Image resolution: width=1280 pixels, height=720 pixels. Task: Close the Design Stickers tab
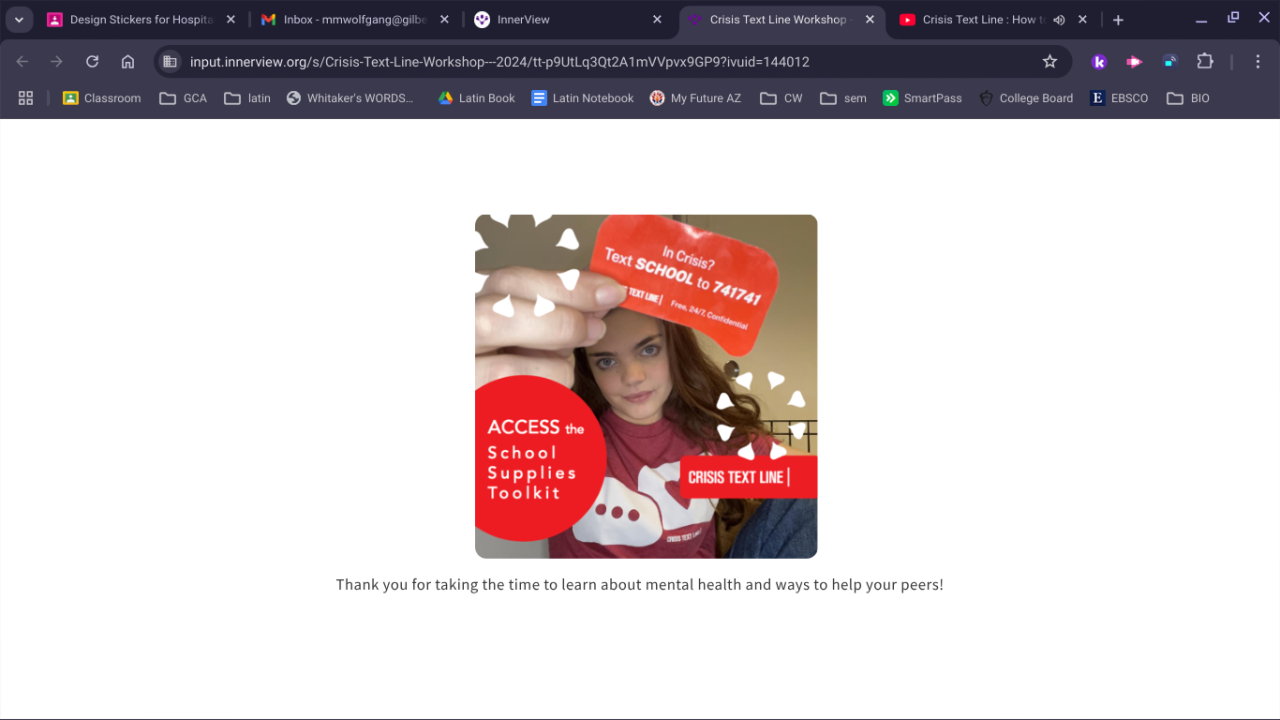[x=231, y=20]
